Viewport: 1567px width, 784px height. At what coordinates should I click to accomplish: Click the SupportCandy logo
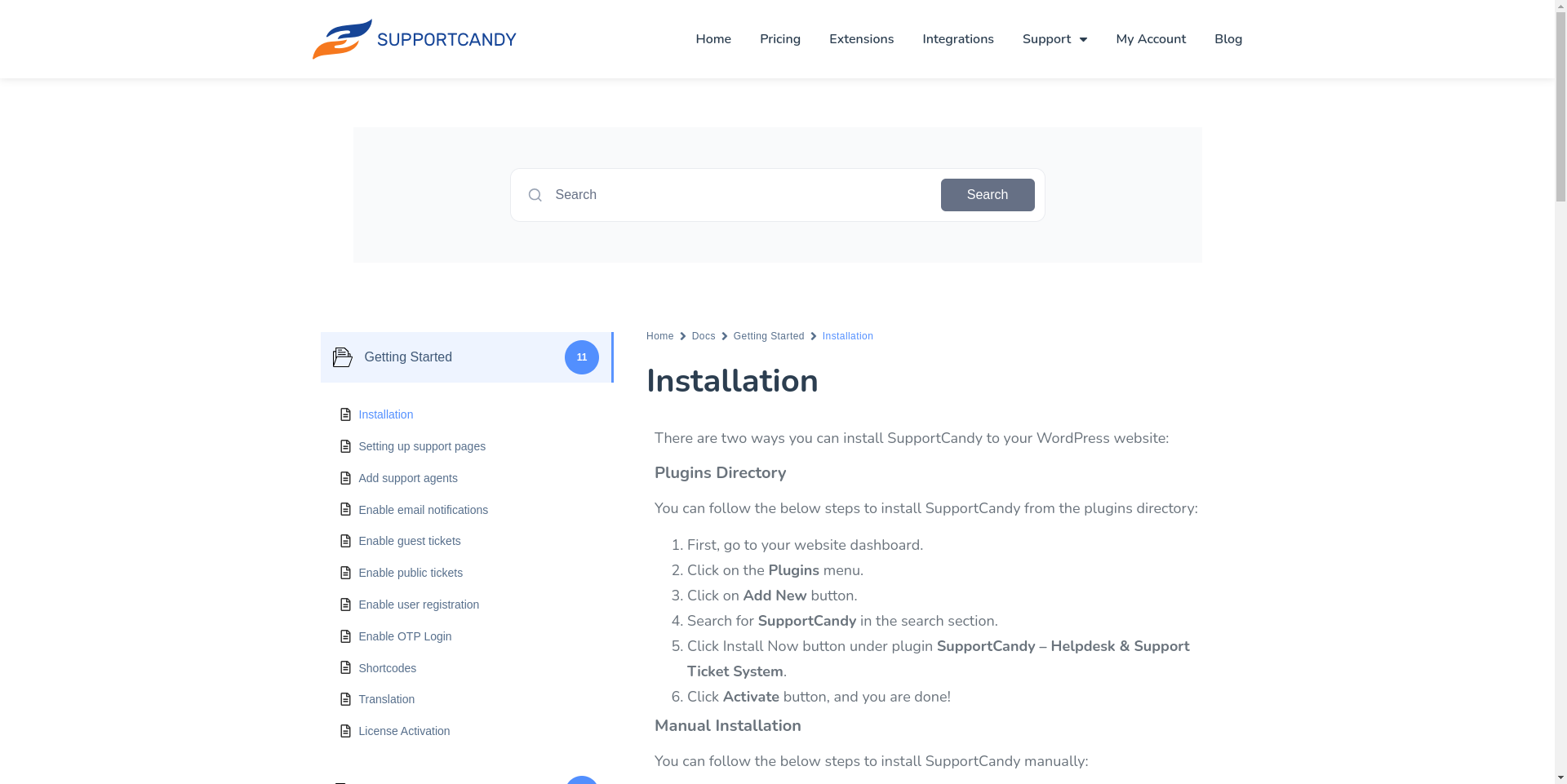(414, 39)
